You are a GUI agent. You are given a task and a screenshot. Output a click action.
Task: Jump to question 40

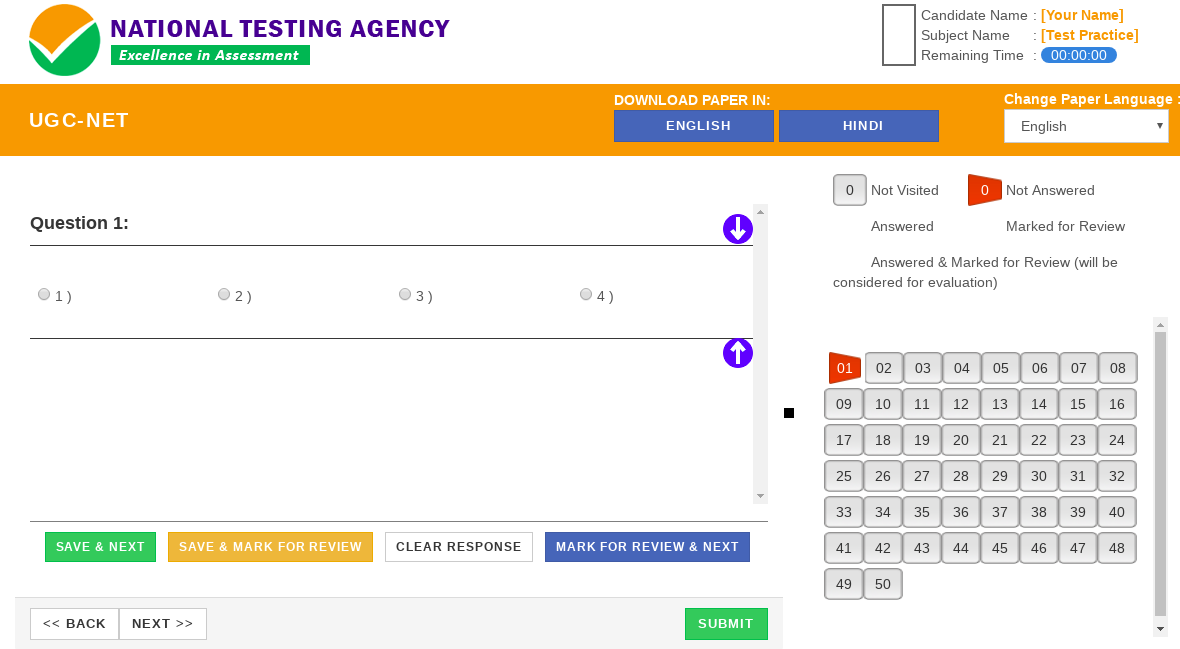(x=1117, y=512)
